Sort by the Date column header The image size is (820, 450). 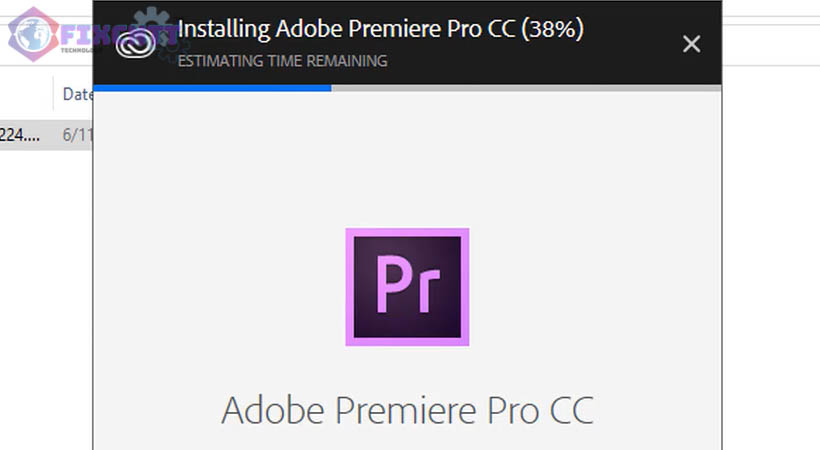tap(77, 94)
